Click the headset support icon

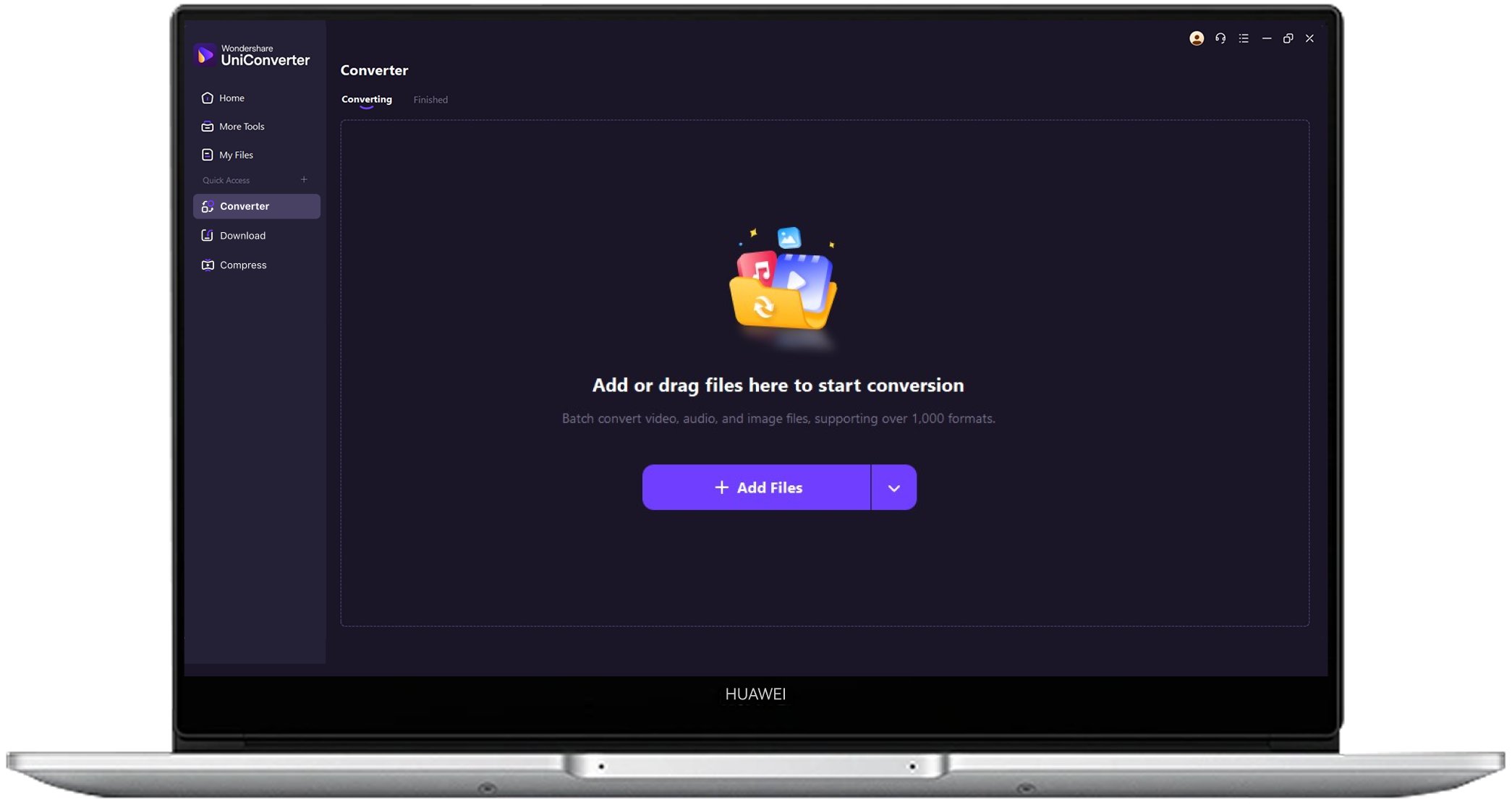point(1220,38)
